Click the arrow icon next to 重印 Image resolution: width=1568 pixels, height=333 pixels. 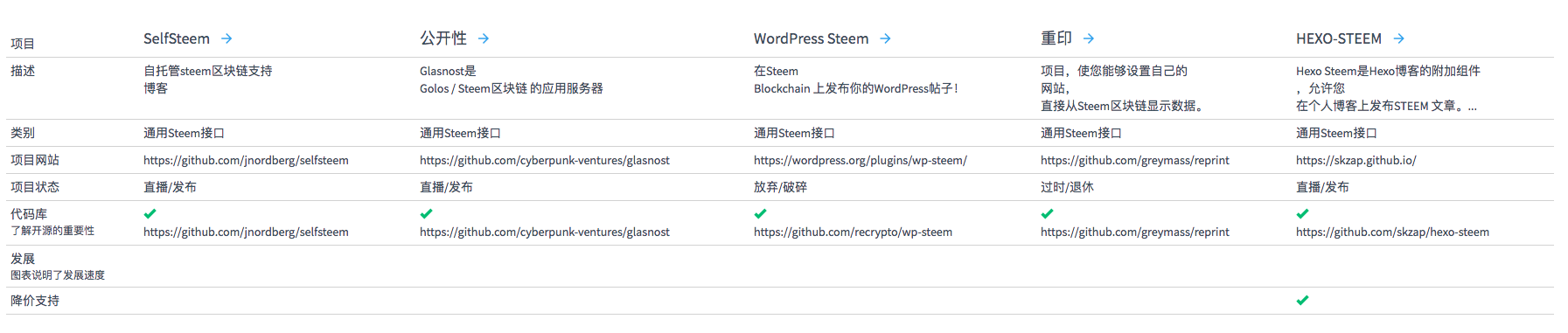1089,38
